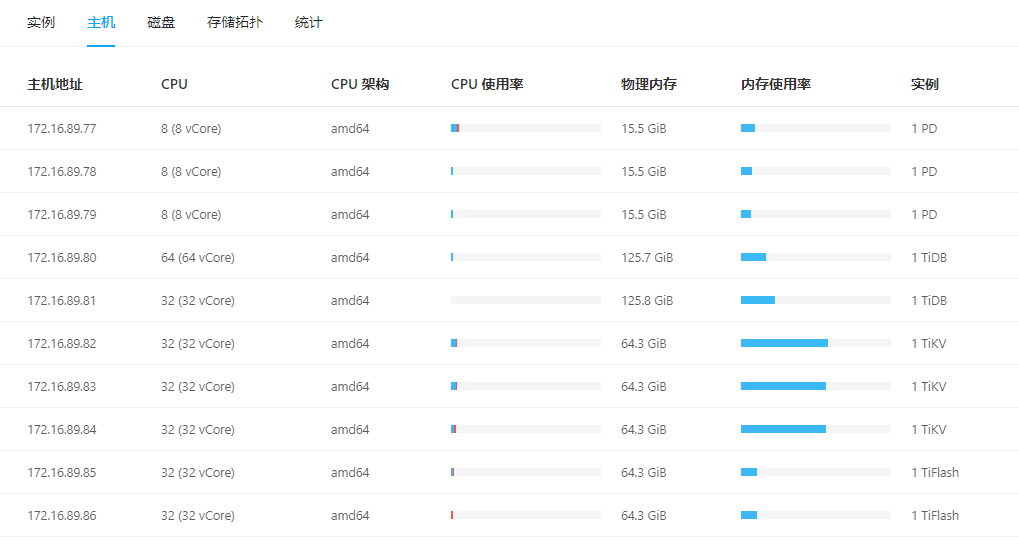The height and width of the screenshot is (551, 1019).
Task: Click memory usage bar for 172.16.89.81
Action: click(816, 300)
